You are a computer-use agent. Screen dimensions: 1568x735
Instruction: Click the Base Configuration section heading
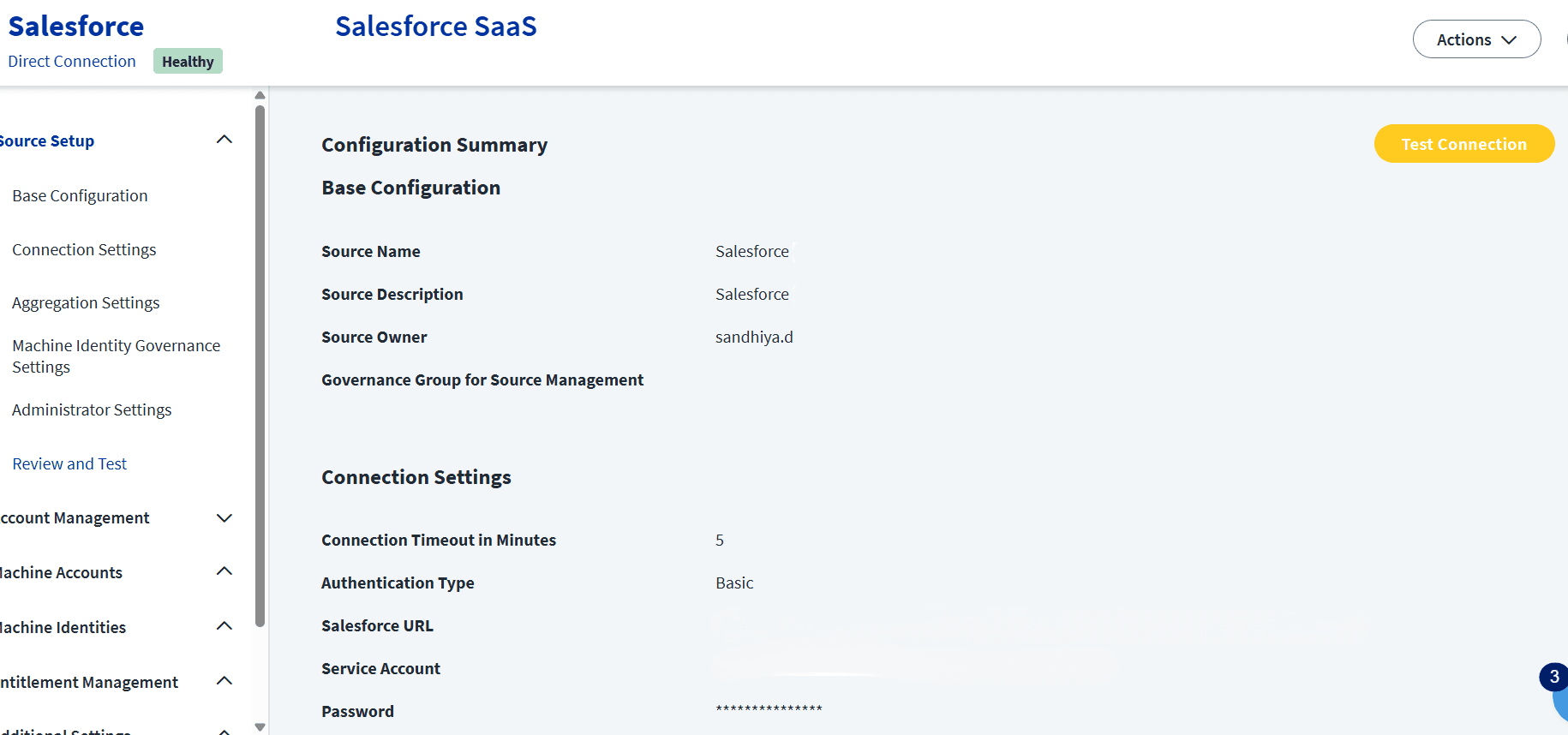tap(410, 188)
